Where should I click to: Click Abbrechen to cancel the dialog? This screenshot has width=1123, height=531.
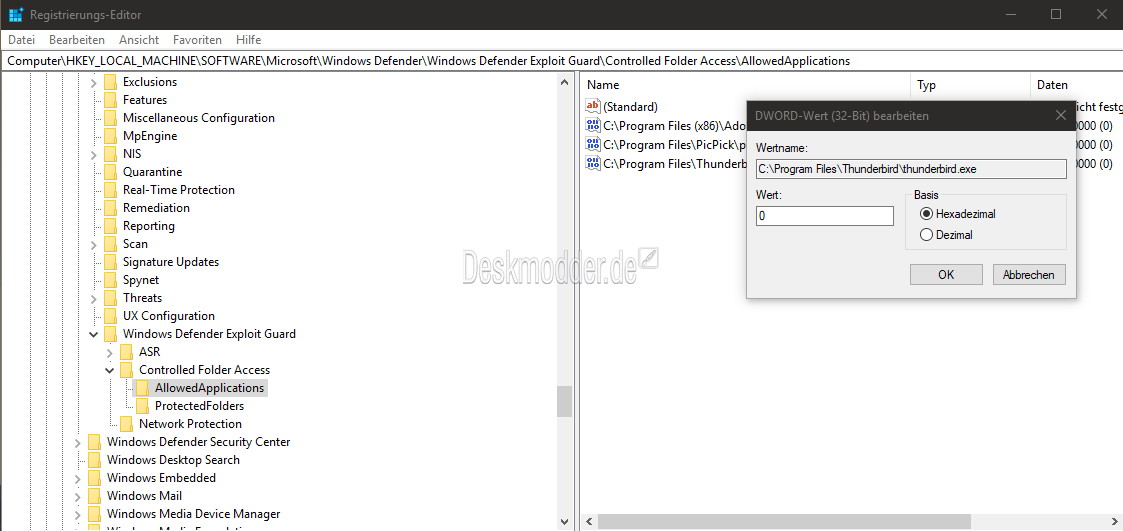click(1028, 274)
